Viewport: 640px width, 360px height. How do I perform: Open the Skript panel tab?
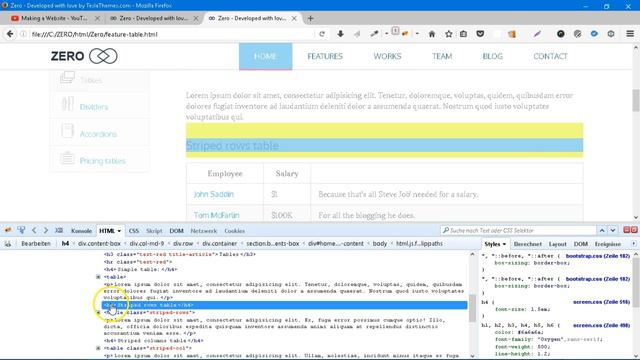tap(154, 231)
